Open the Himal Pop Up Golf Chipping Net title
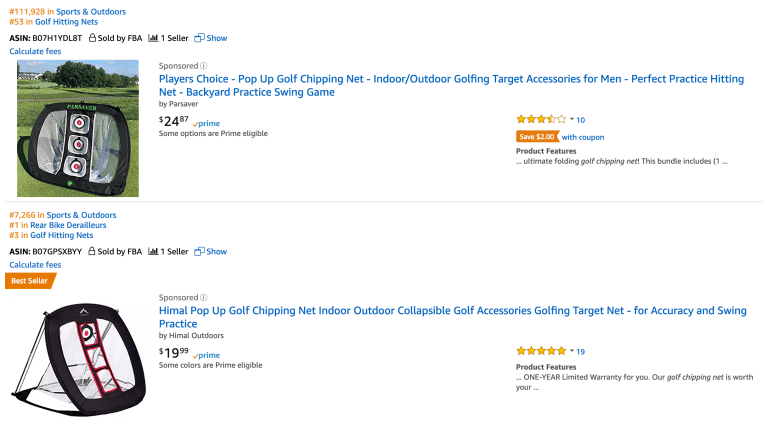The image size is (768, 425). [453, 317]
